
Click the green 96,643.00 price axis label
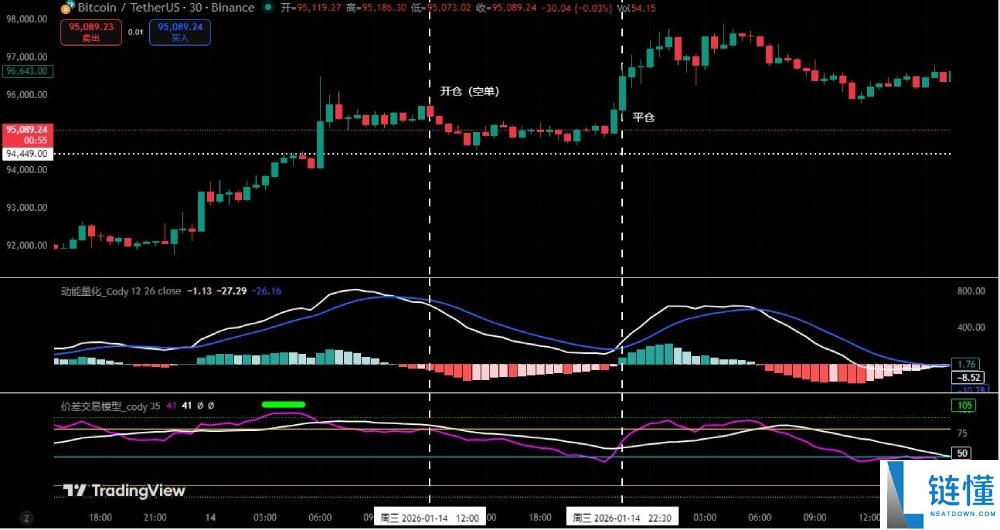click(27, 71)
